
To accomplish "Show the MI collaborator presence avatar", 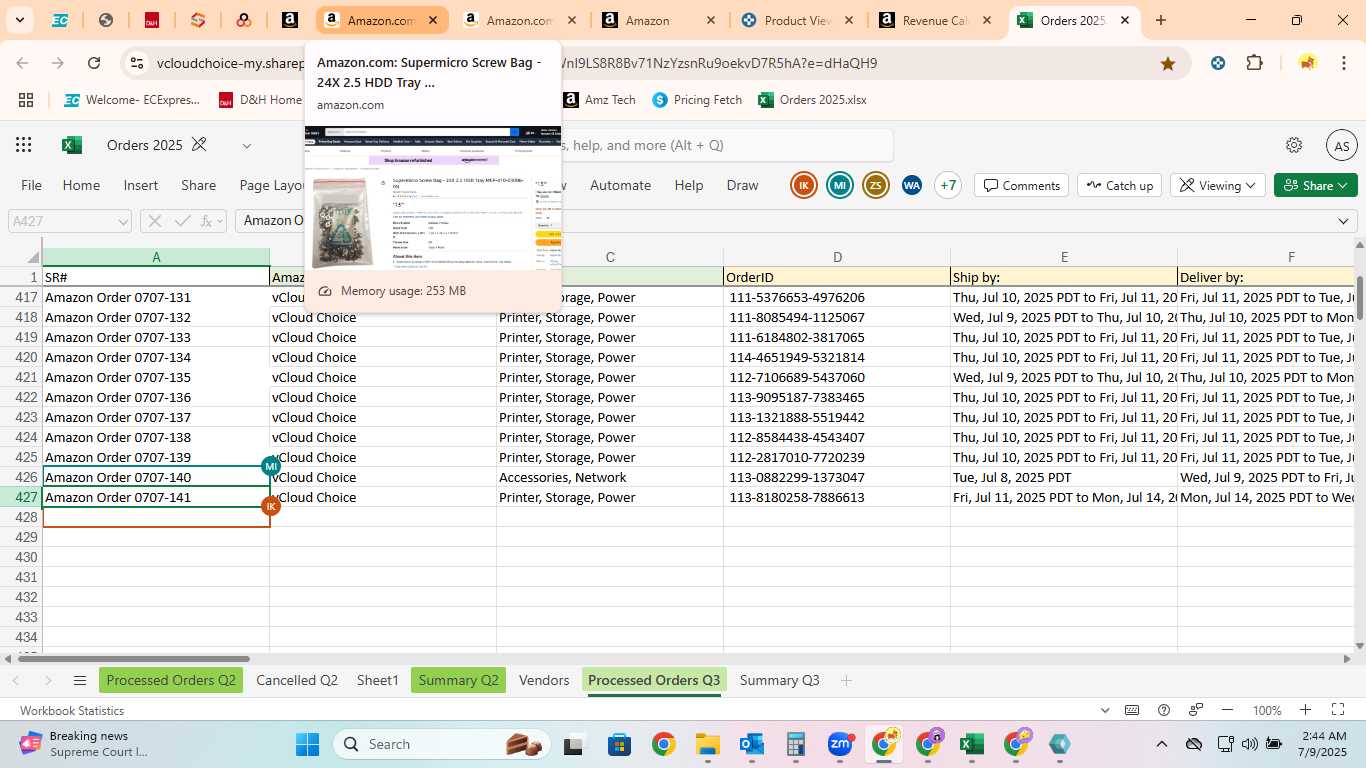I will [x=840, y=185].
